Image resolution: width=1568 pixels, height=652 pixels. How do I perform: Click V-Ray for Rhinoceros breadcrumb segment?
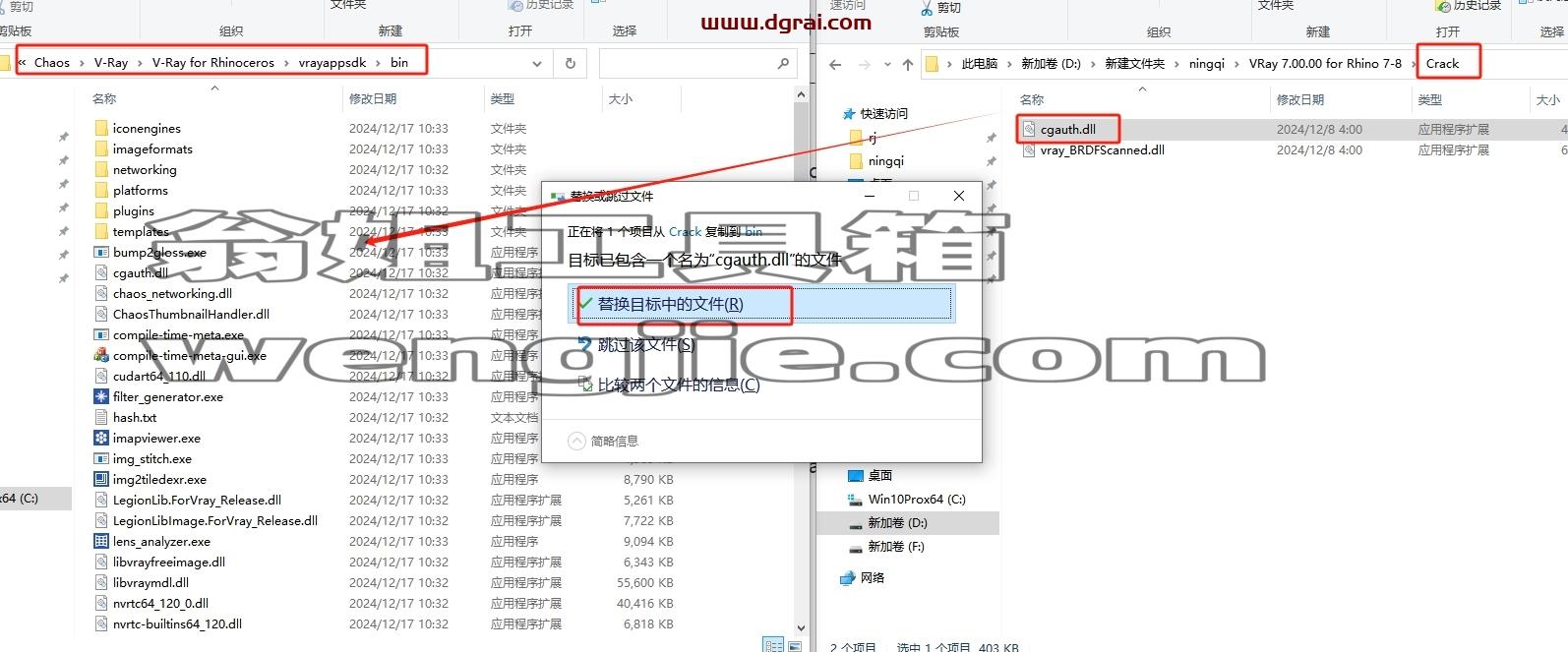[213, 63]
